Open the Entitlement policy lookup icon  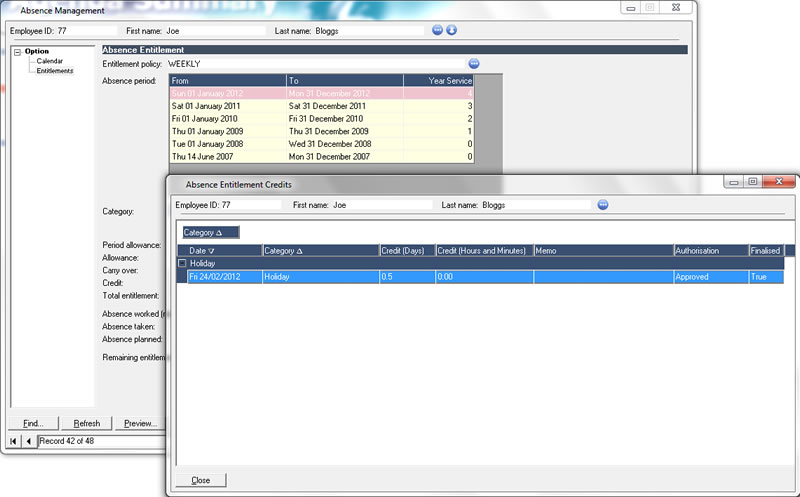coord(474,64)
